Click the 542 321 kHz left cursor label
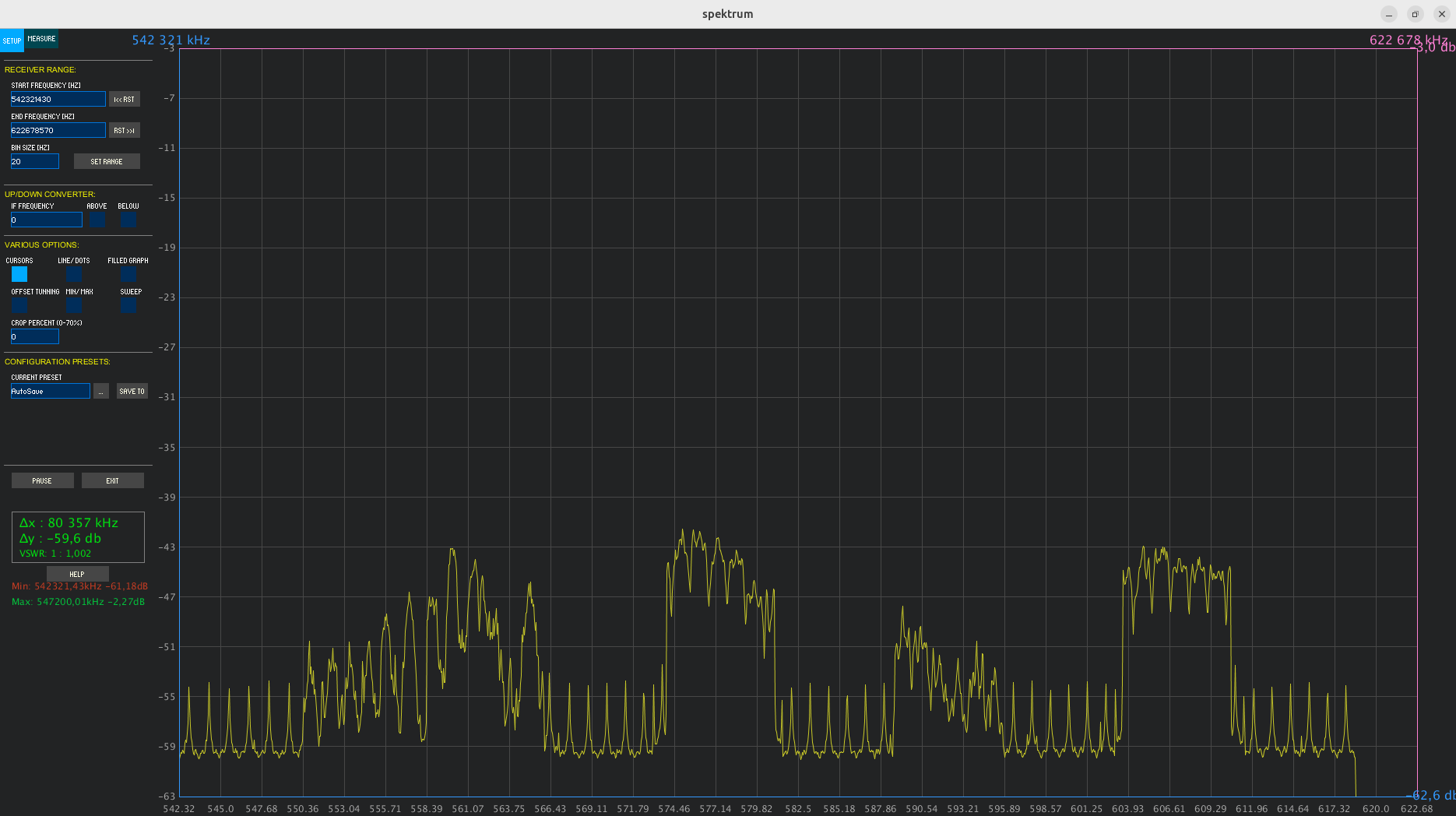 pyautogui.click(x=171, y=40)
